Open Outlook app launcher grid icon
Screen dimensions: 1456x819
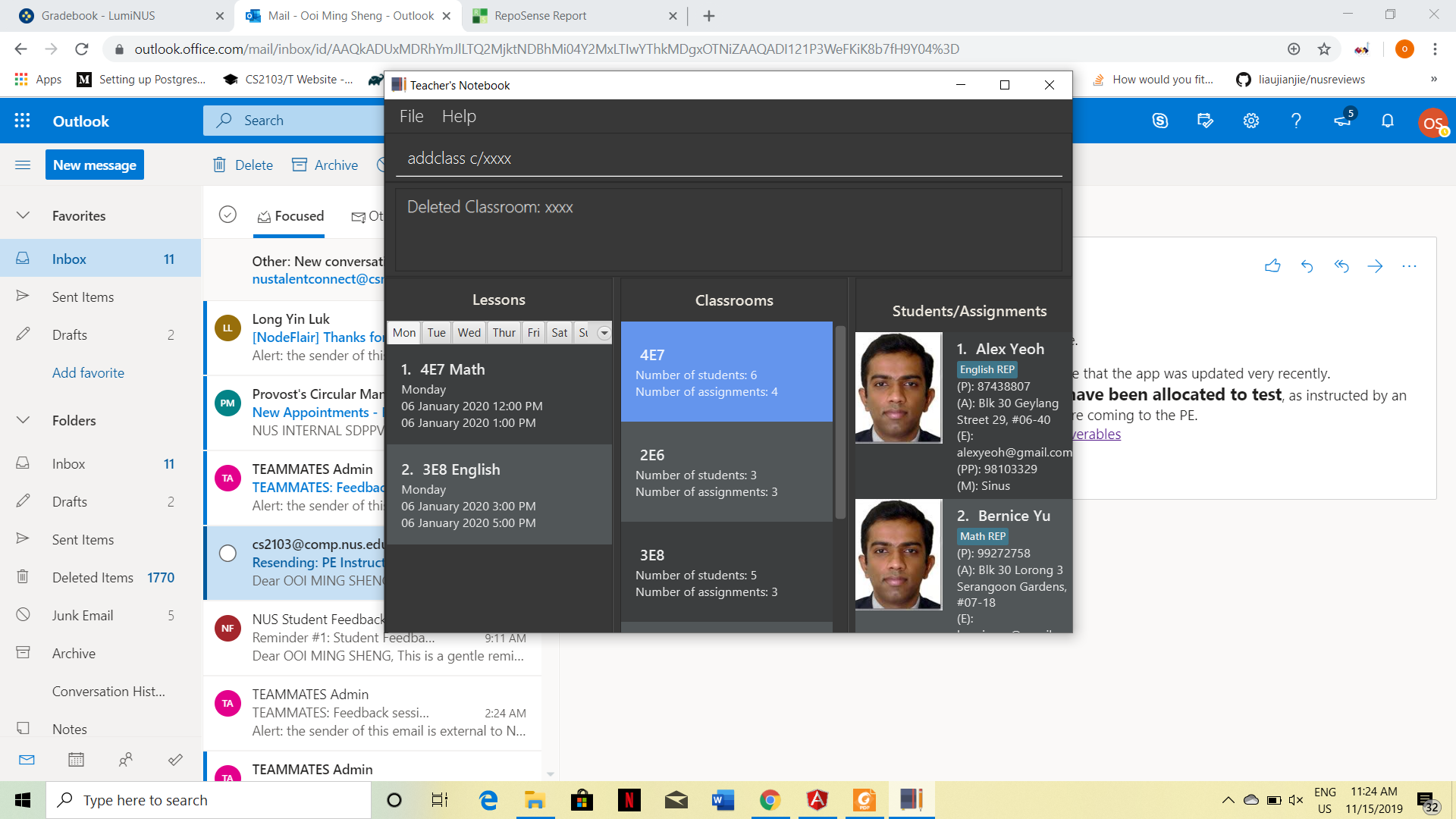click(x=22, y=121)
